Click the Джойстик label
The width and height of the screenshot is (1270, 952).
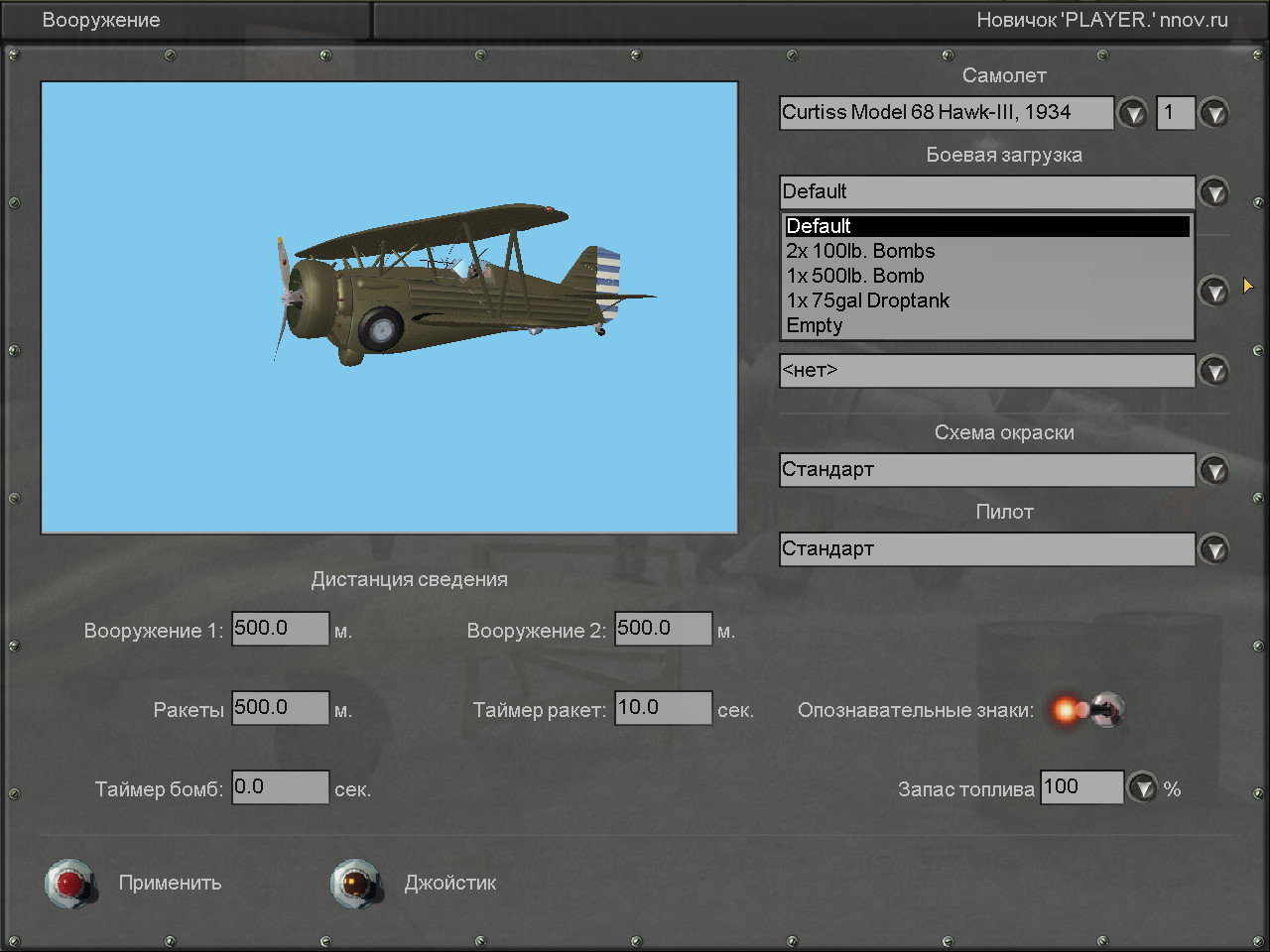[449, 883]
